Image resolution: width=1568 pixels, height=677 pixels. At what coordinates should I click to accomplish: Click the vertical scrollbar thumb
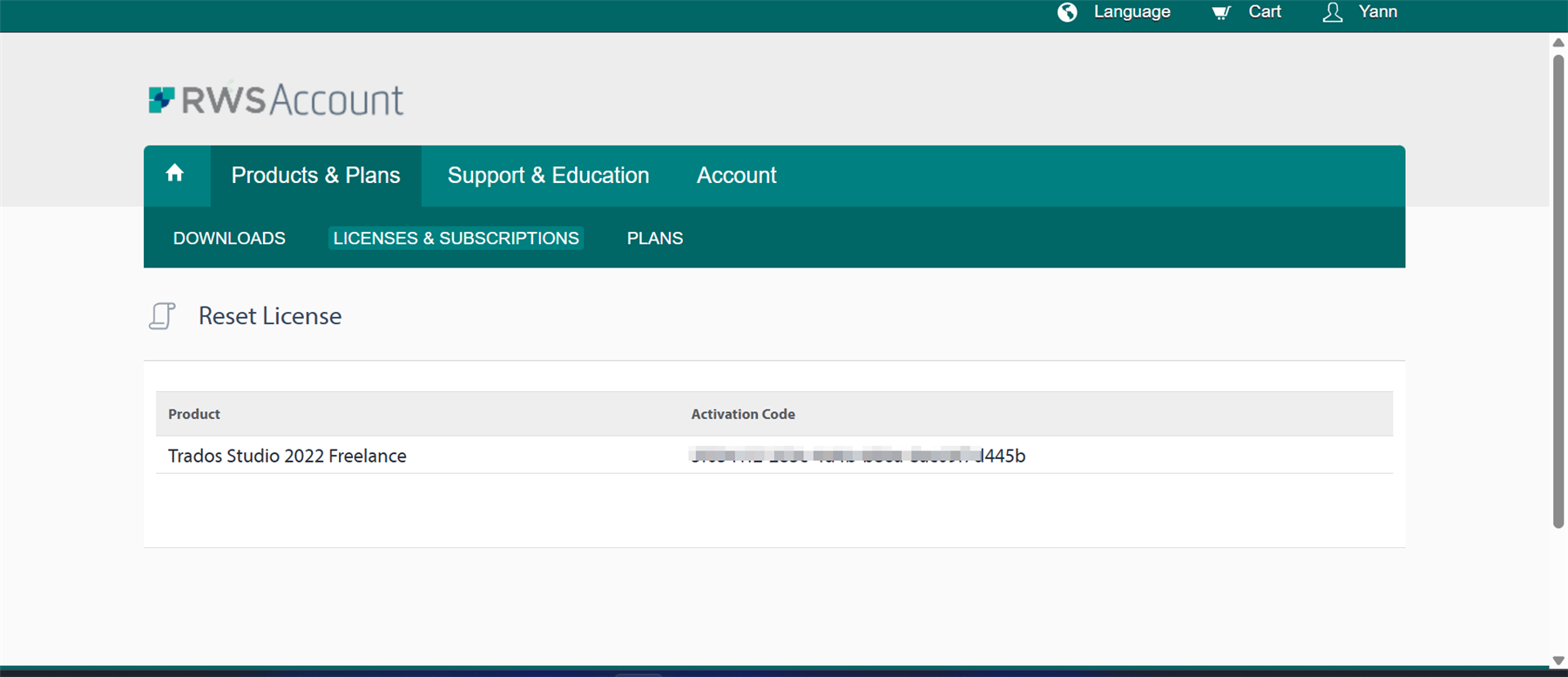coord(1558,292)
